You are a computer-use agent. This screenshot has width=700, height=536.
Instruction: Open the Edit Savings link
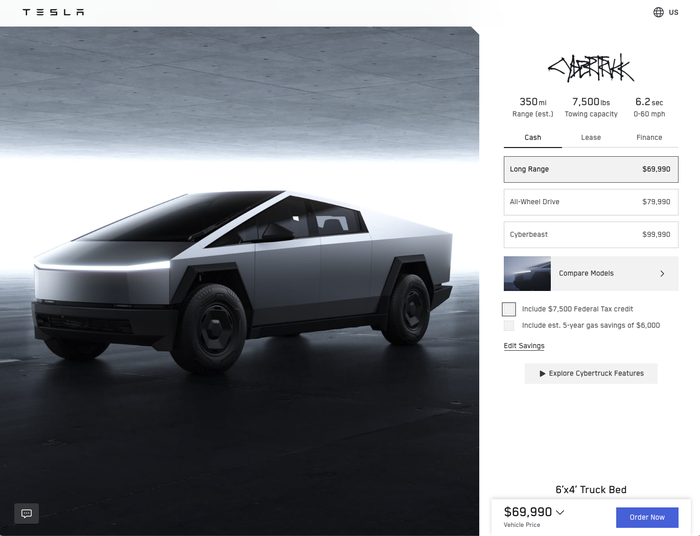pos(524,346)
